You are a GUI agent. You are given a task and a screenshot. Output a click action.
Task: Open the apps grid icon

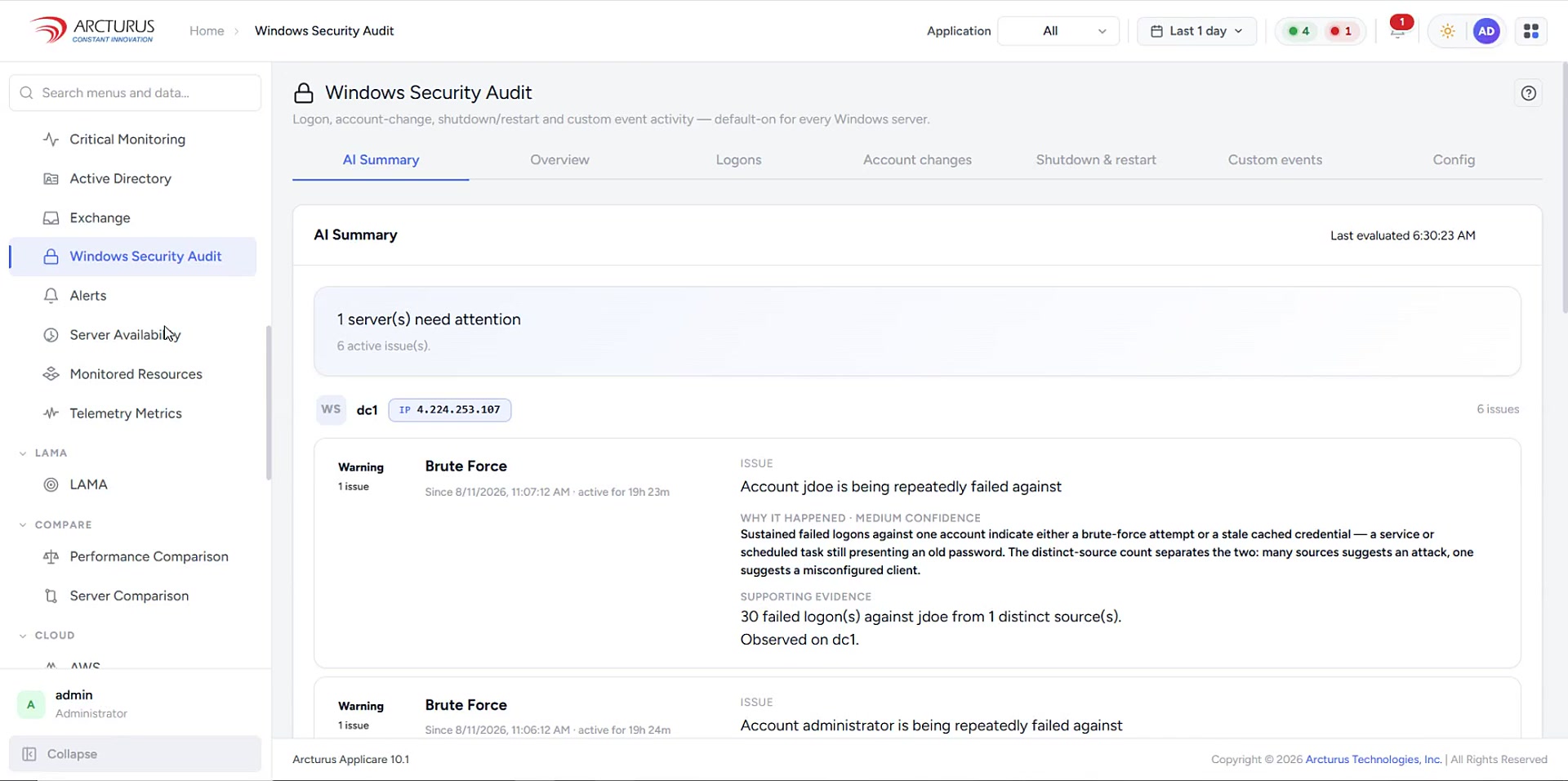(1531, 31)
